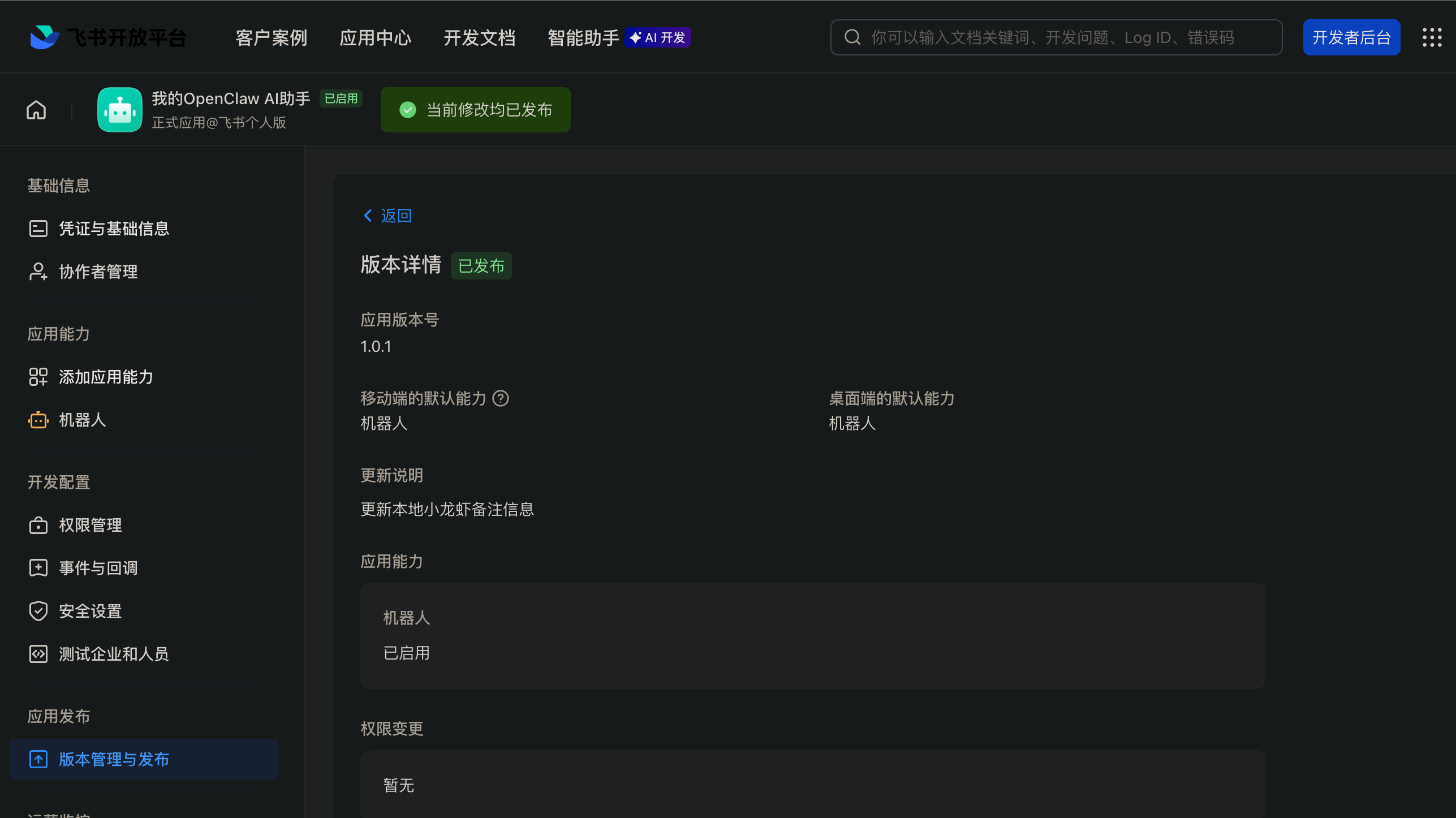
Task: Click the 权限管理 lock icon
Action: coord(38,525)
